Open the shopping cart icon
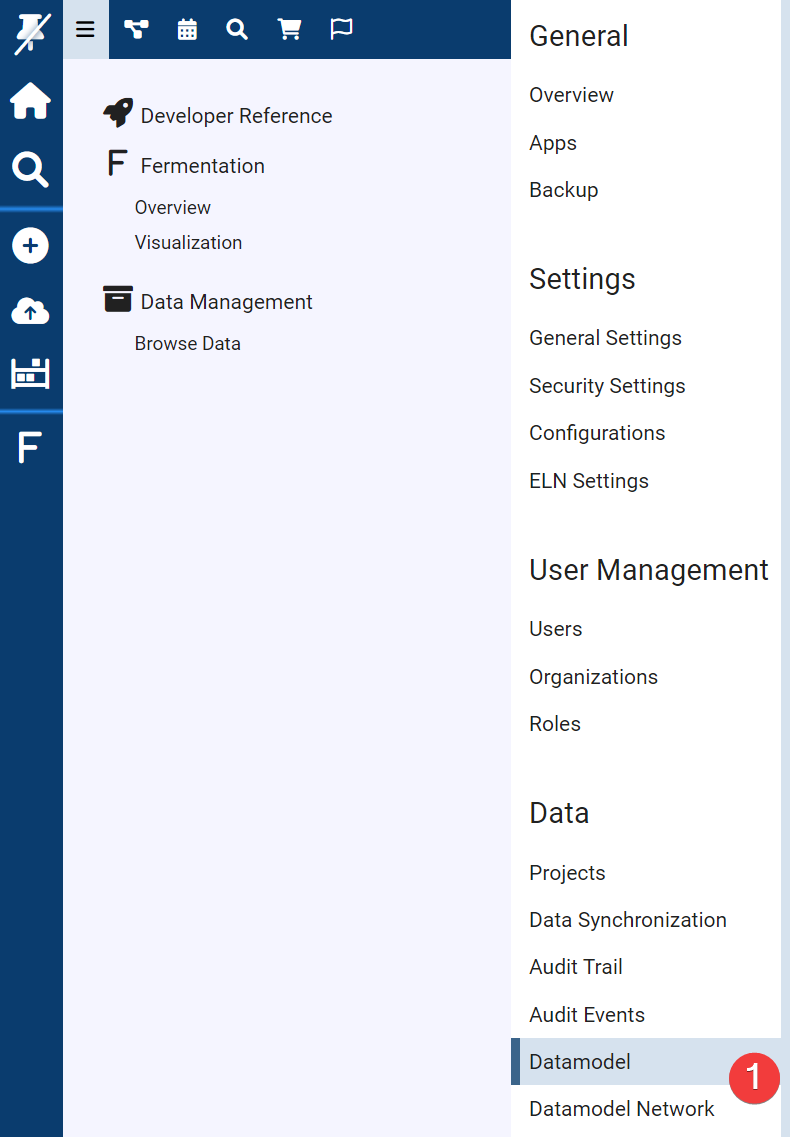Screen dimensions: 790x1137 (x=289, y=30)
